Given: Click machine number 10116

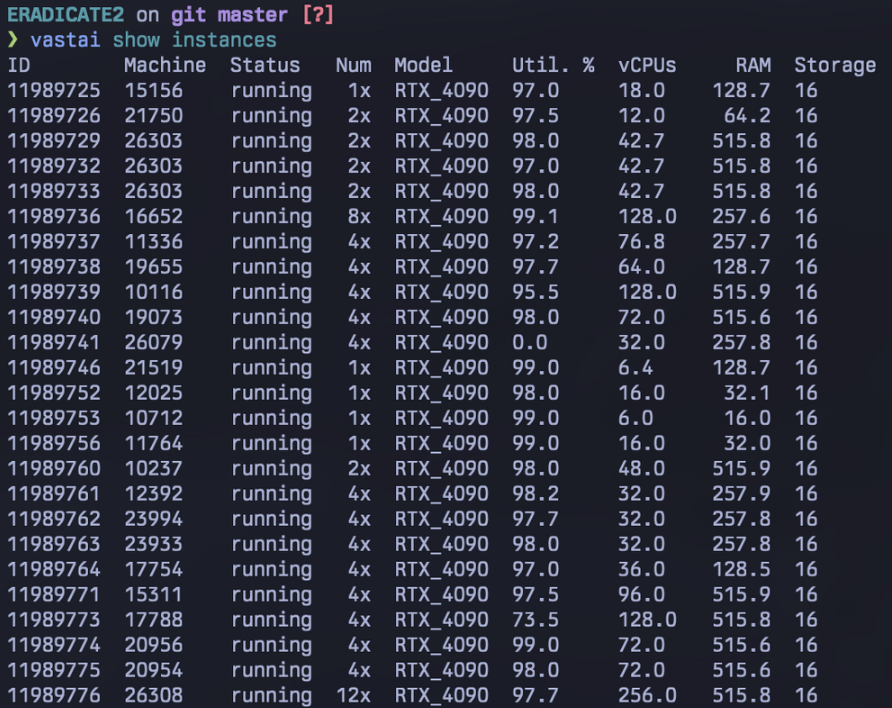Looking at the screenshot, I should click(x=154, y=292).
